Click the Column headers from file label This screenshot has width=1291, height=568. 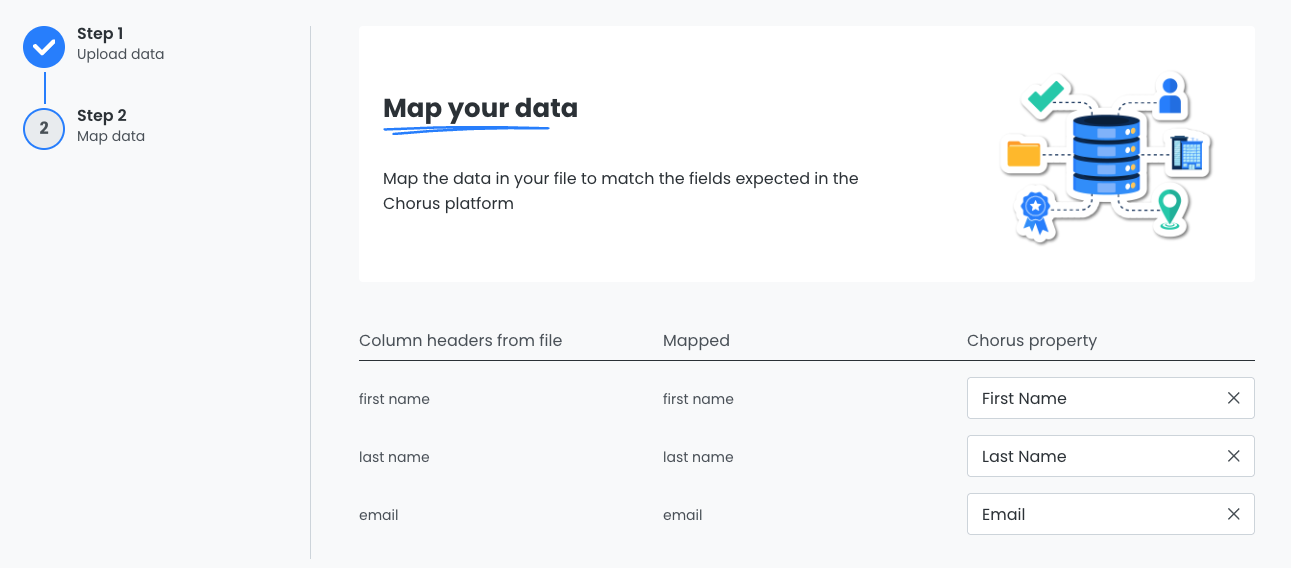[460, 340]
